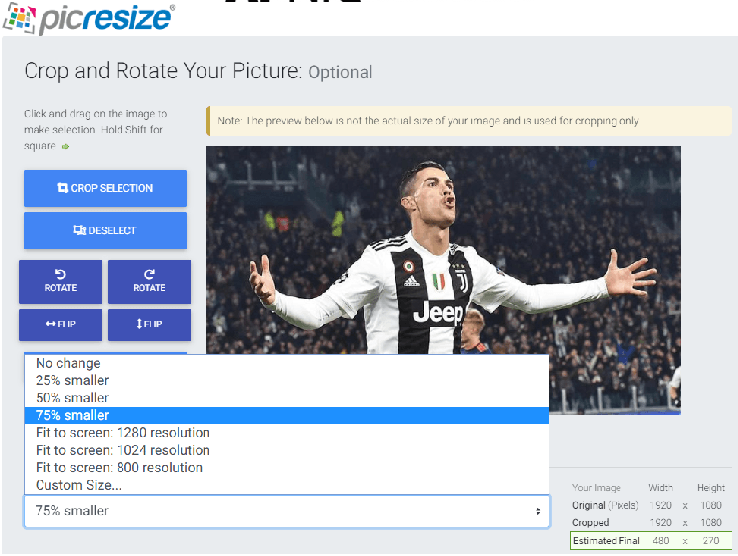Select 'No change' in the resize list
The width and height of the screenshot is (738, 556).
pos(287,363)
